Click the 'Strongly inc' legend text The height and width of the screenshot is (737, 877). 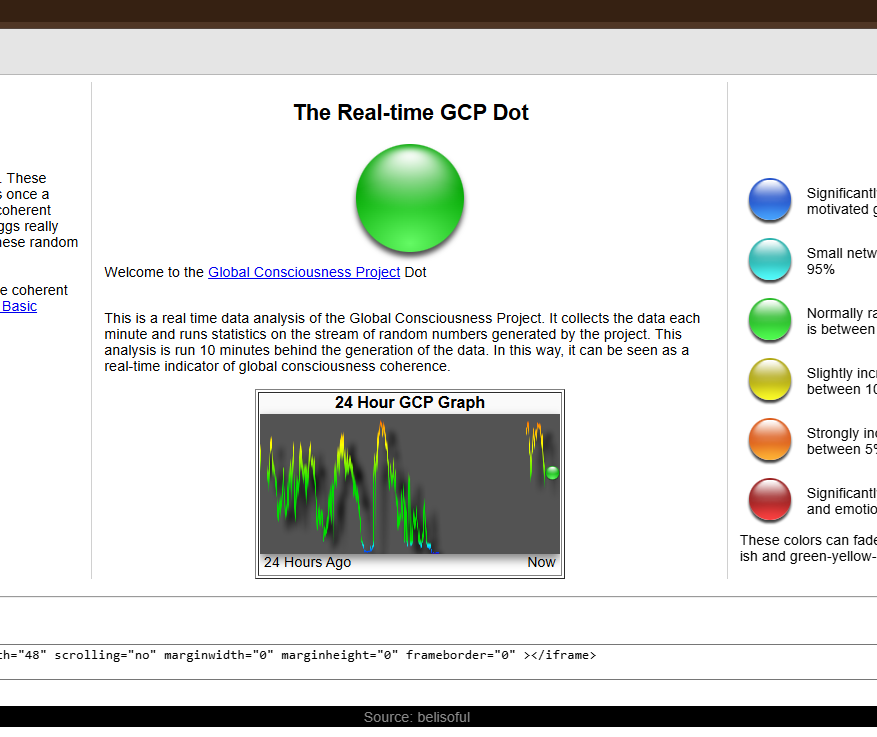point(842,433)
